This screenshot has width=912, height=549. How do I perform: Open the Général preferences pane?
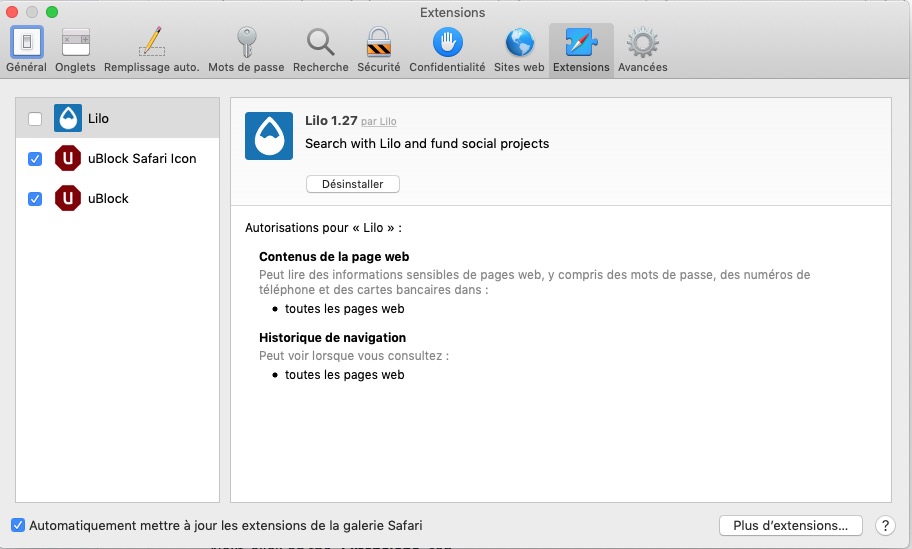click(26, 49)
